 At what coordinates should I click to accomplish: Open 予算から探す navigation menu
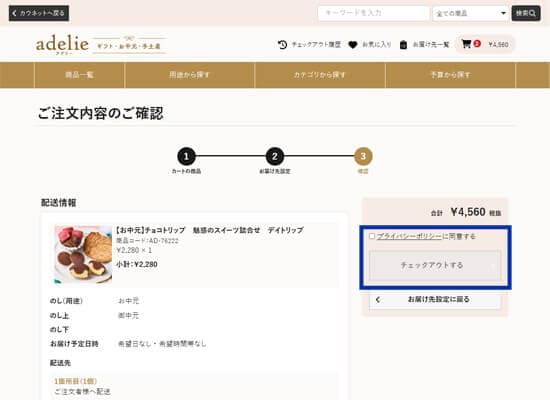coord(450,75)
